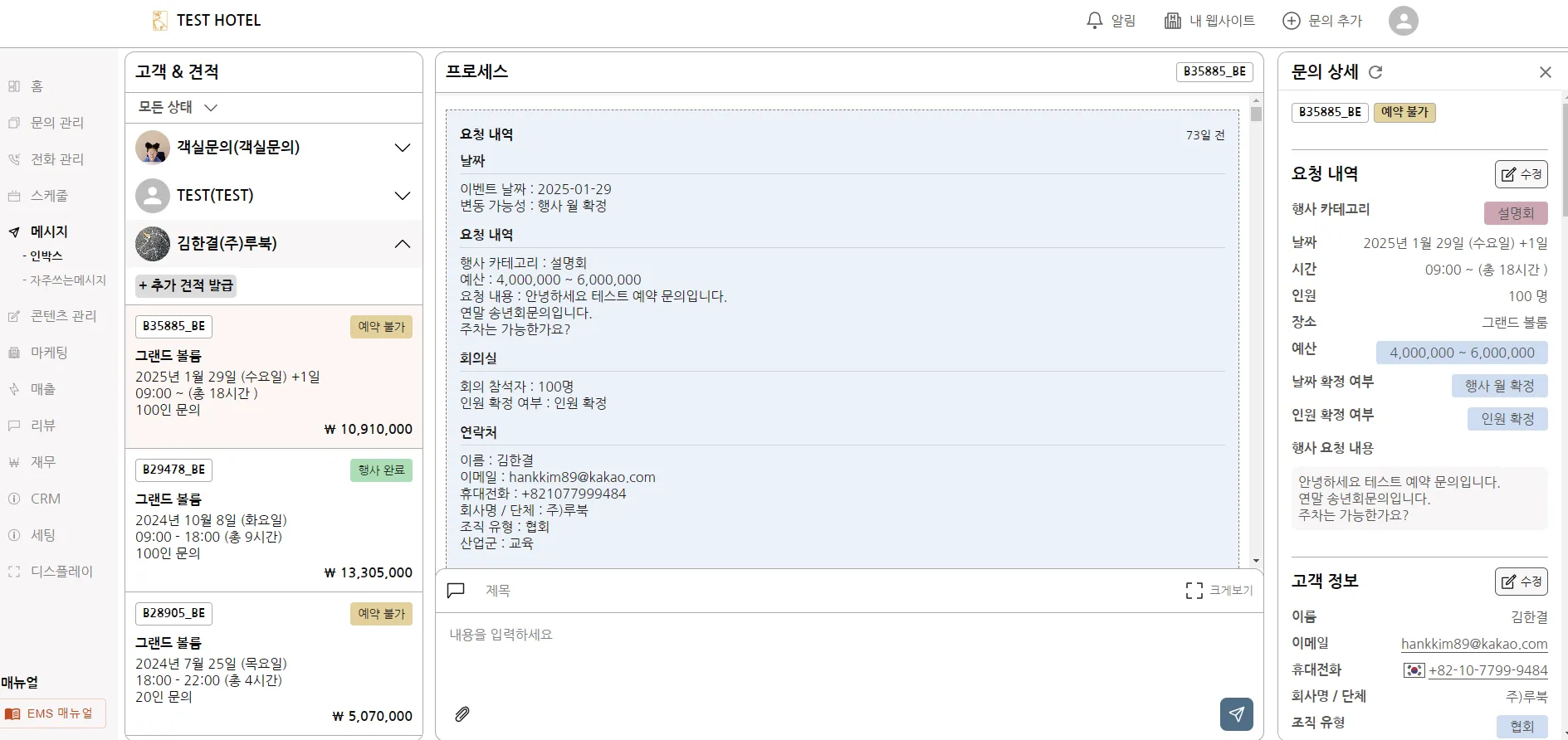1568x740 pixels.
Task: Click the paperclip attachment icon
Action: pyautogui.click(x=462, y=713)
